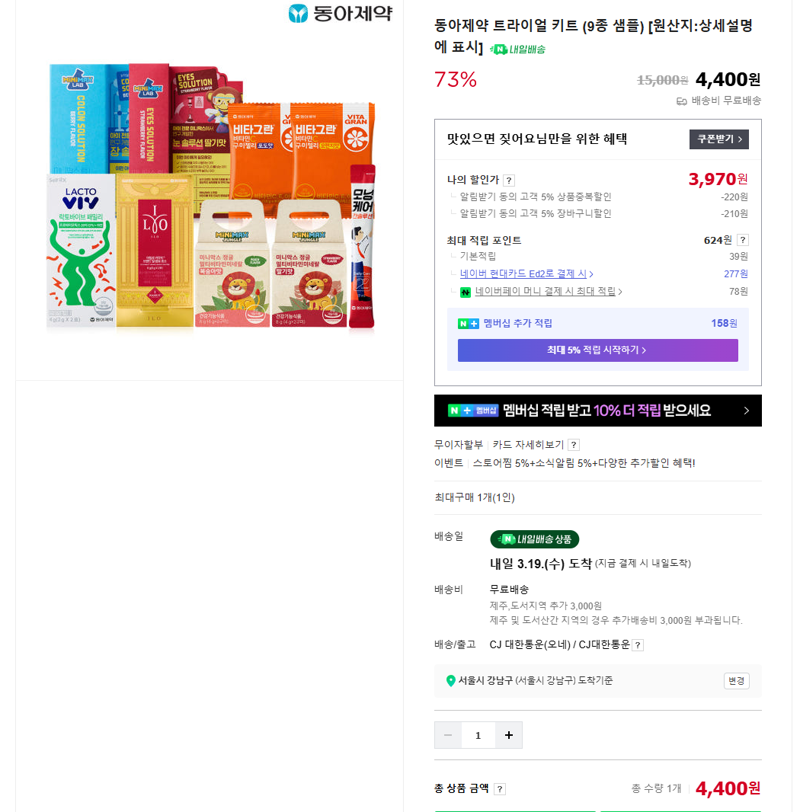Click help icon next to CJ대한통운
The width and height of the screenshot is (800, 812).
[638, 645]
